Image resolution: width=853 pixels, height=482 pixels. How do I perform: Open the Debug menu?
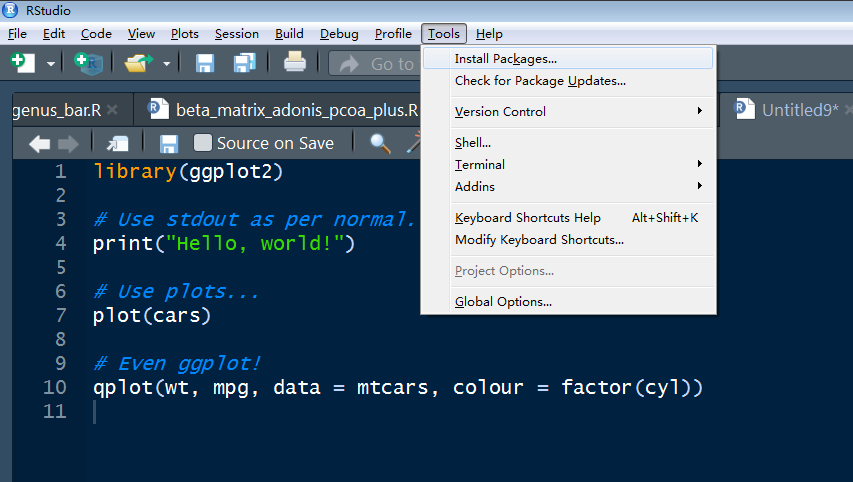click(339, 34)
